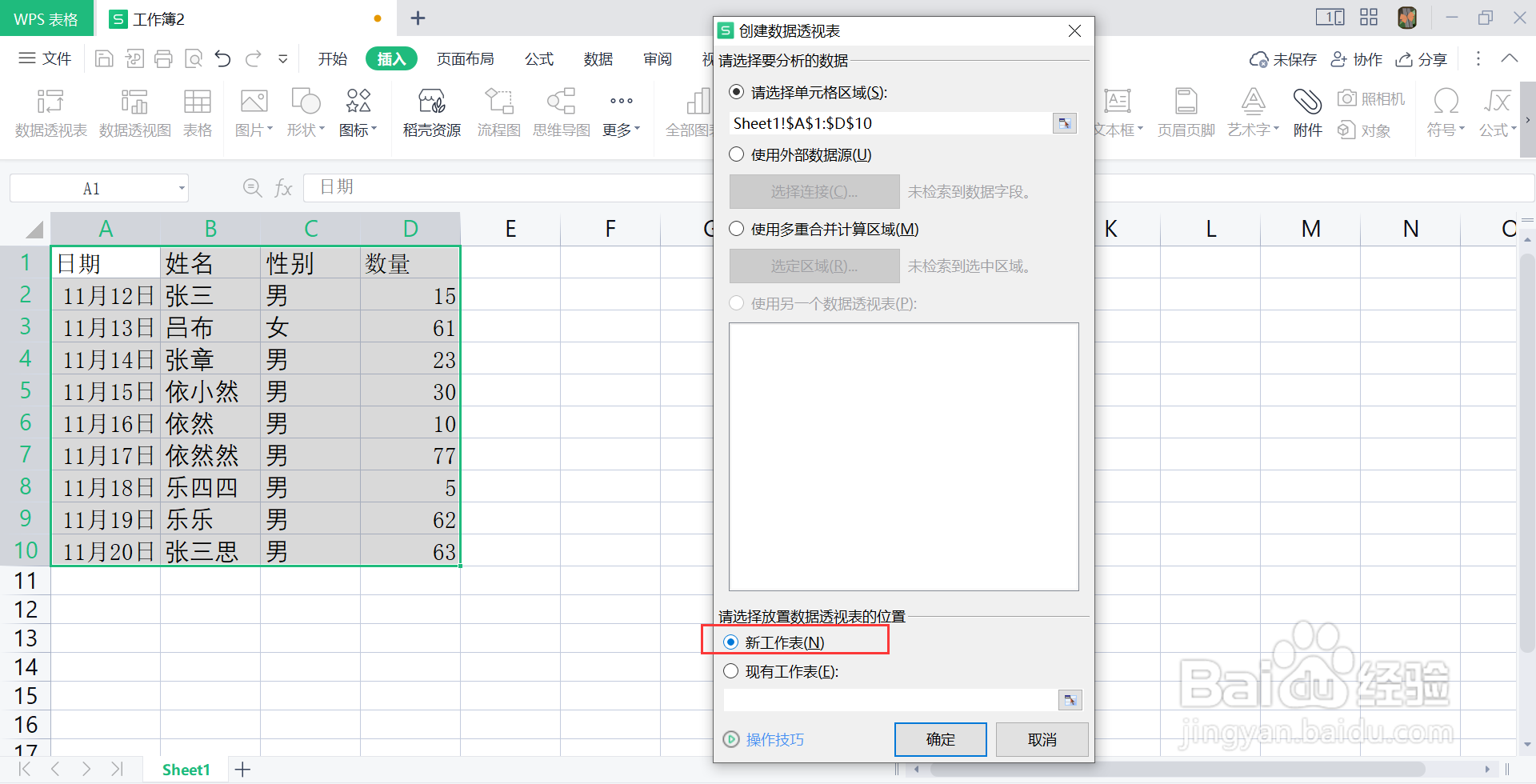Screen dimensions: 1536x784
Task: Switch to the 开始 ribbon tab
Action: coord(332,58)
